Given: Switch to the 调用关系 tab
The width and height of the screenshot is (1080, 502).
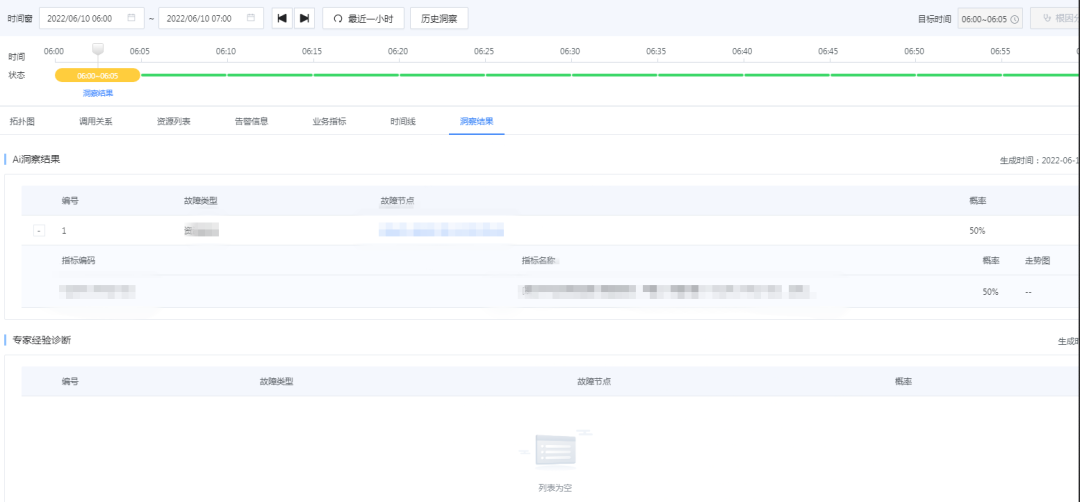Looking at the screenshot, I should tap(96, 121).
